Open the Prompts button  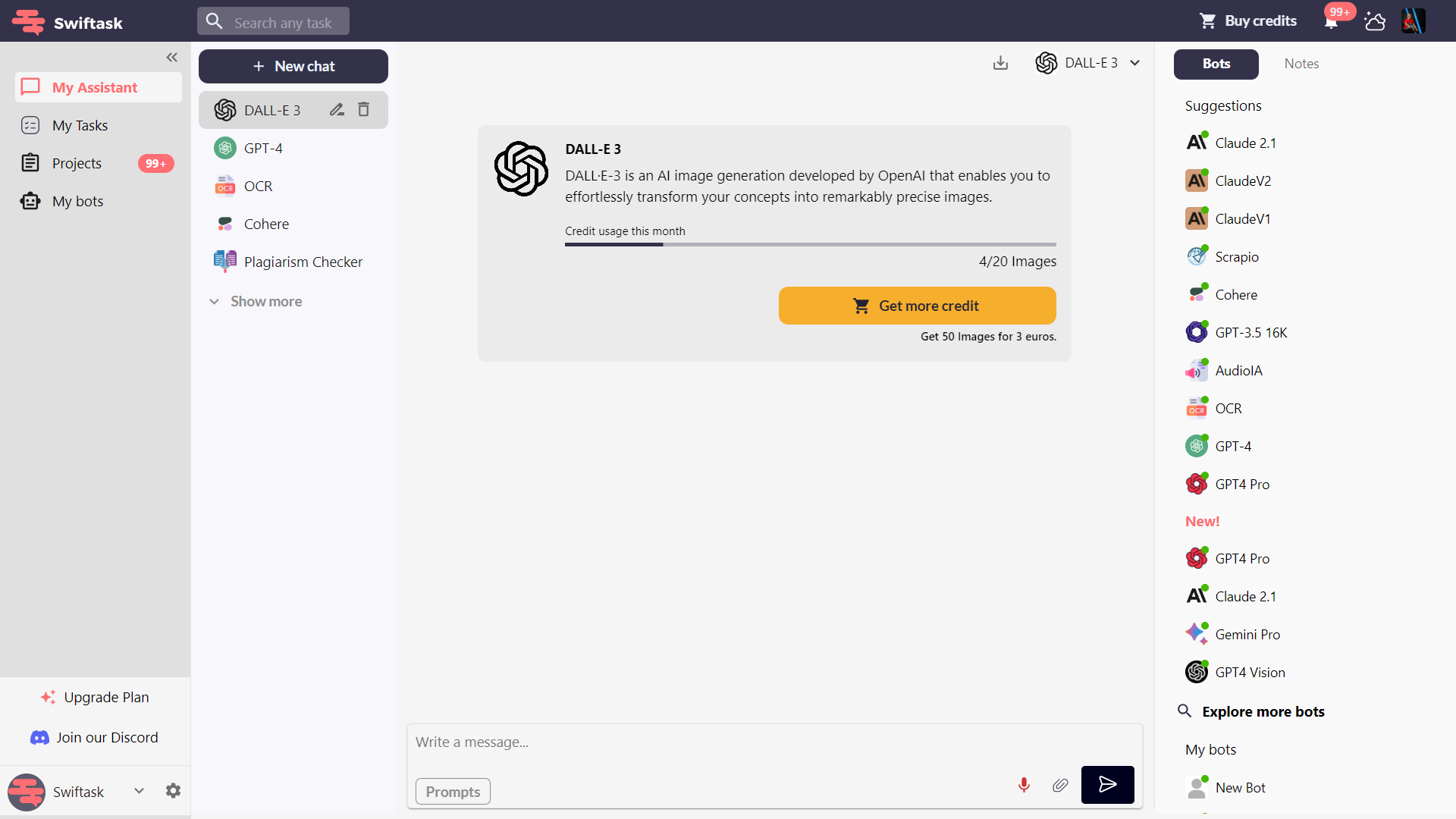pos(453,791)
